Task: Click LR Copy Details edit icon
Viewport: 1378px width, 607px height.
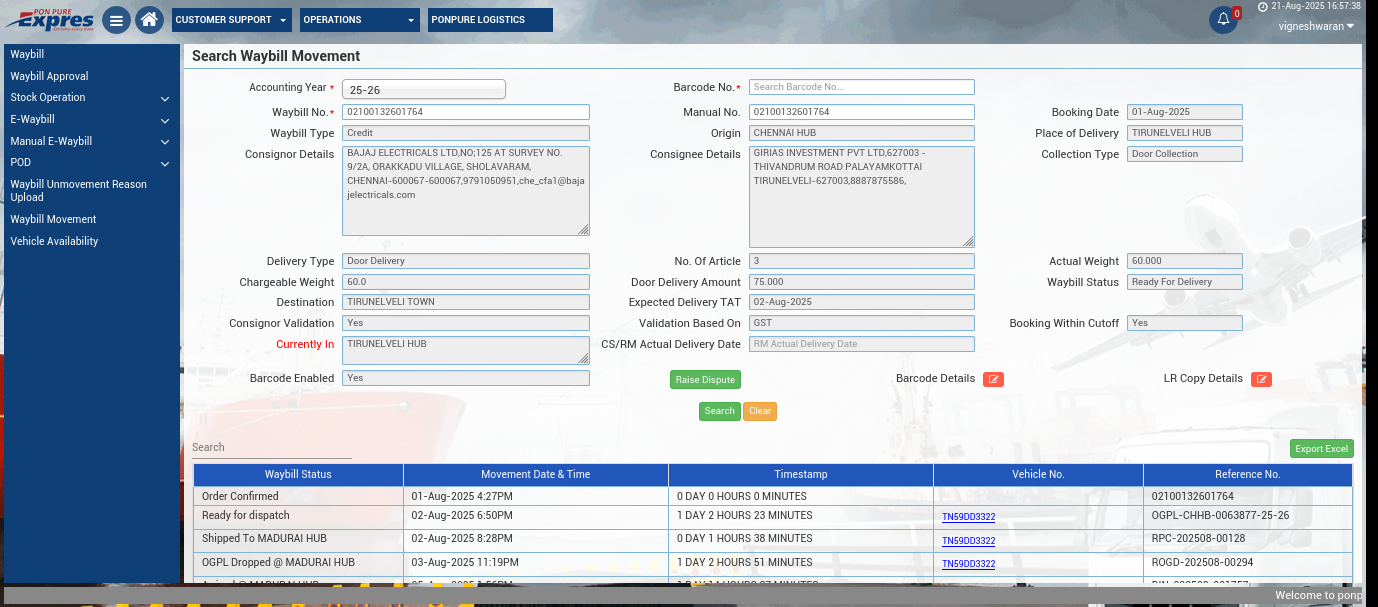Action: [1261, 379]
